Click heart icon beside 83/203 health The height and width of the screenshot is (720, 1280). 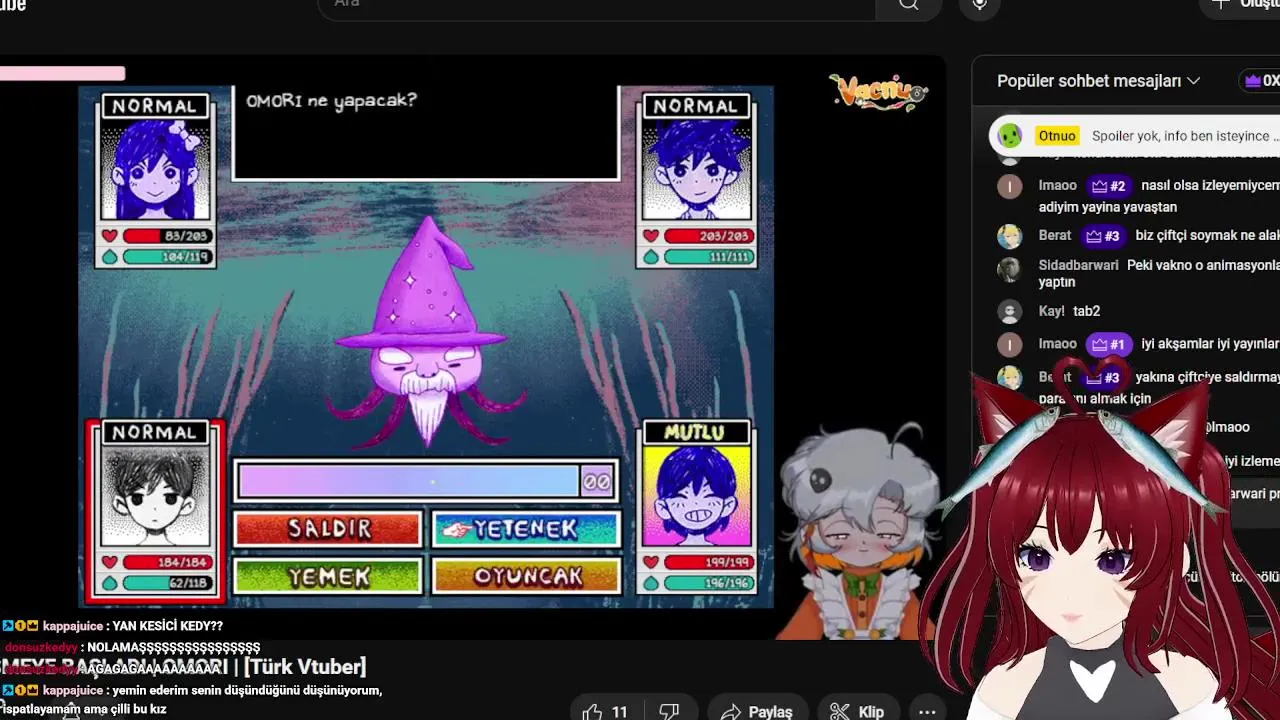click(x=110, y=236)
